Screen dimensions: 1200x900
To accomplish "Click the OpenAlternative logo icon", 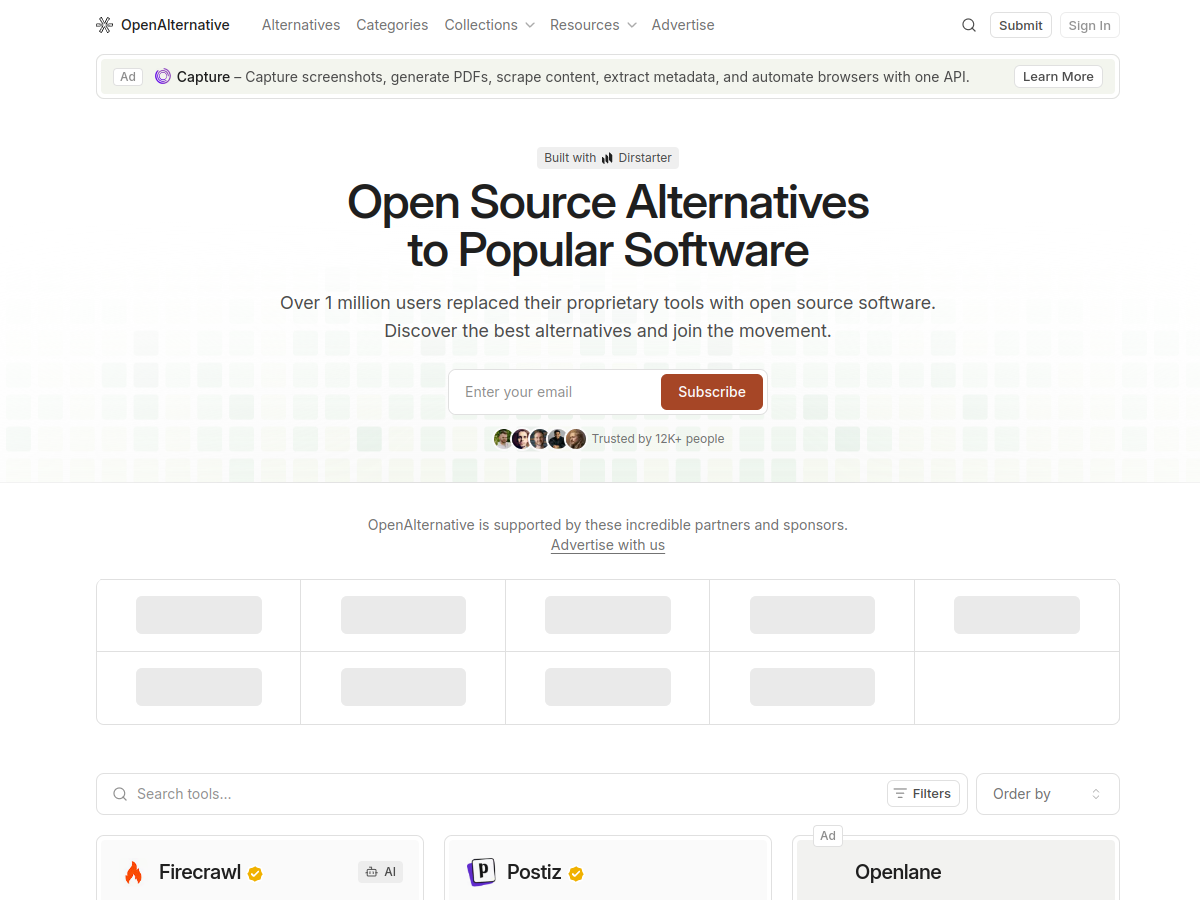I will point(104,25).
